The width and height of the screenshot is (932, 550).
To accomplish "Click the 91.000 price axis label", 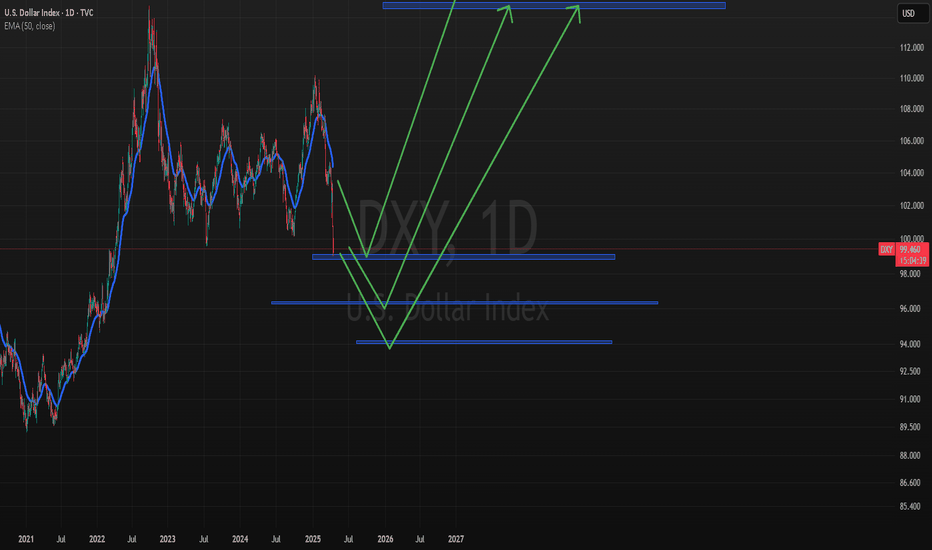I will (x=910, y=399).
